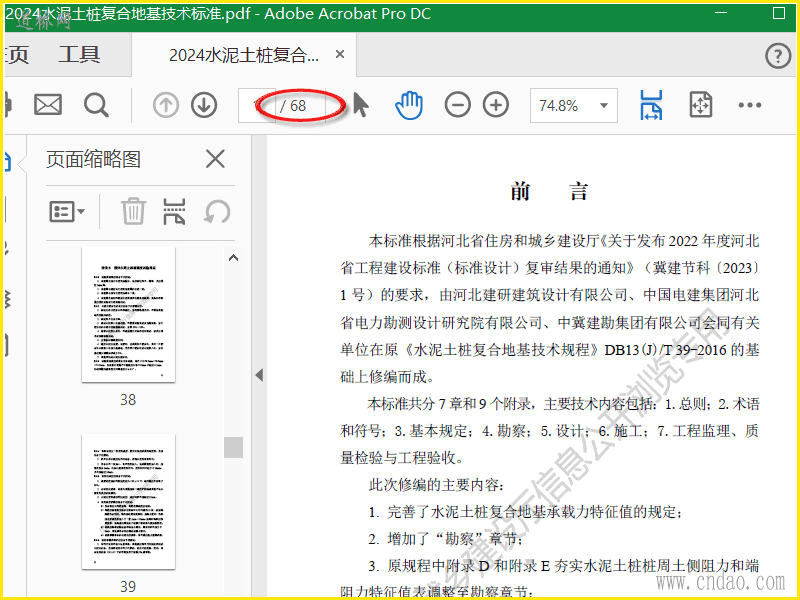Fit page width scrolling mode icon
The width and height of the screenshot is (800, 600).
[651, 105]
